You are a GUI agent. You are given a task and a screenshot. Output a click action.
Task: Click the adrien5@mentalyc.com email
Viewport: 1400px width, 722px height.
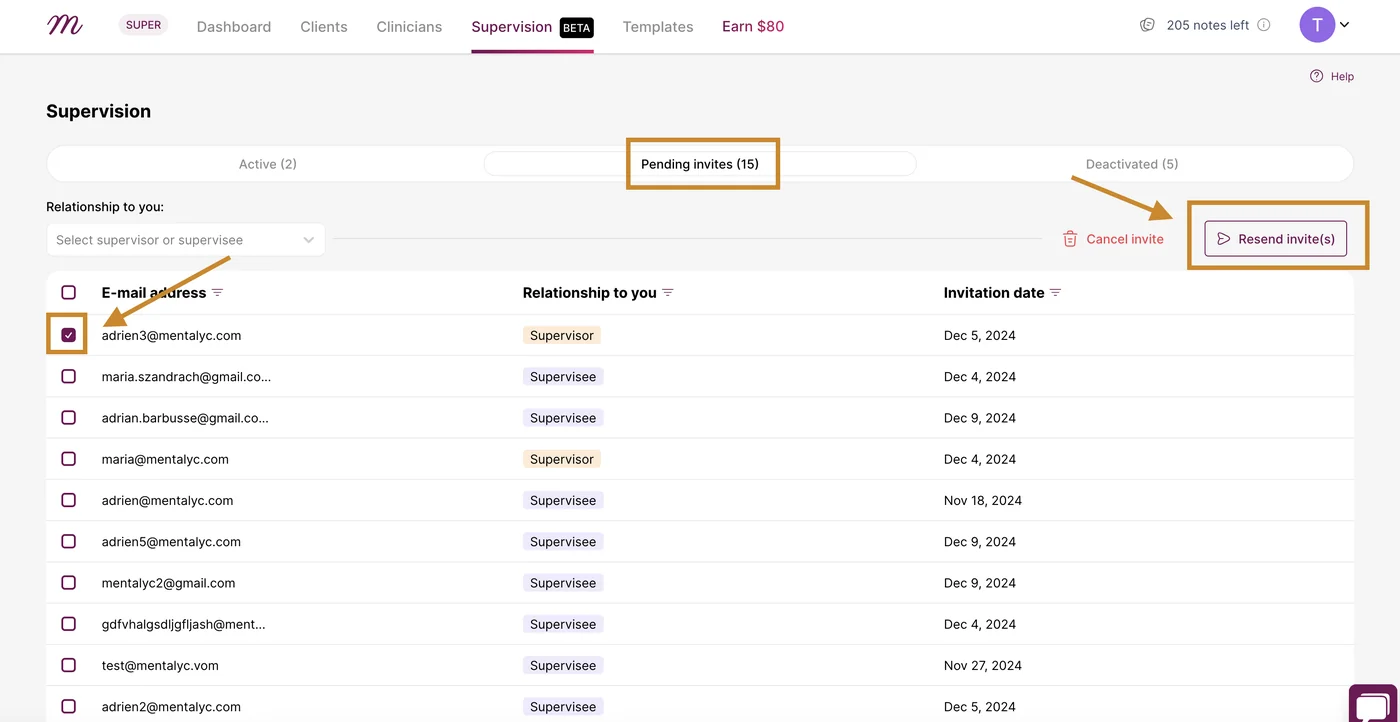[171, 542]
